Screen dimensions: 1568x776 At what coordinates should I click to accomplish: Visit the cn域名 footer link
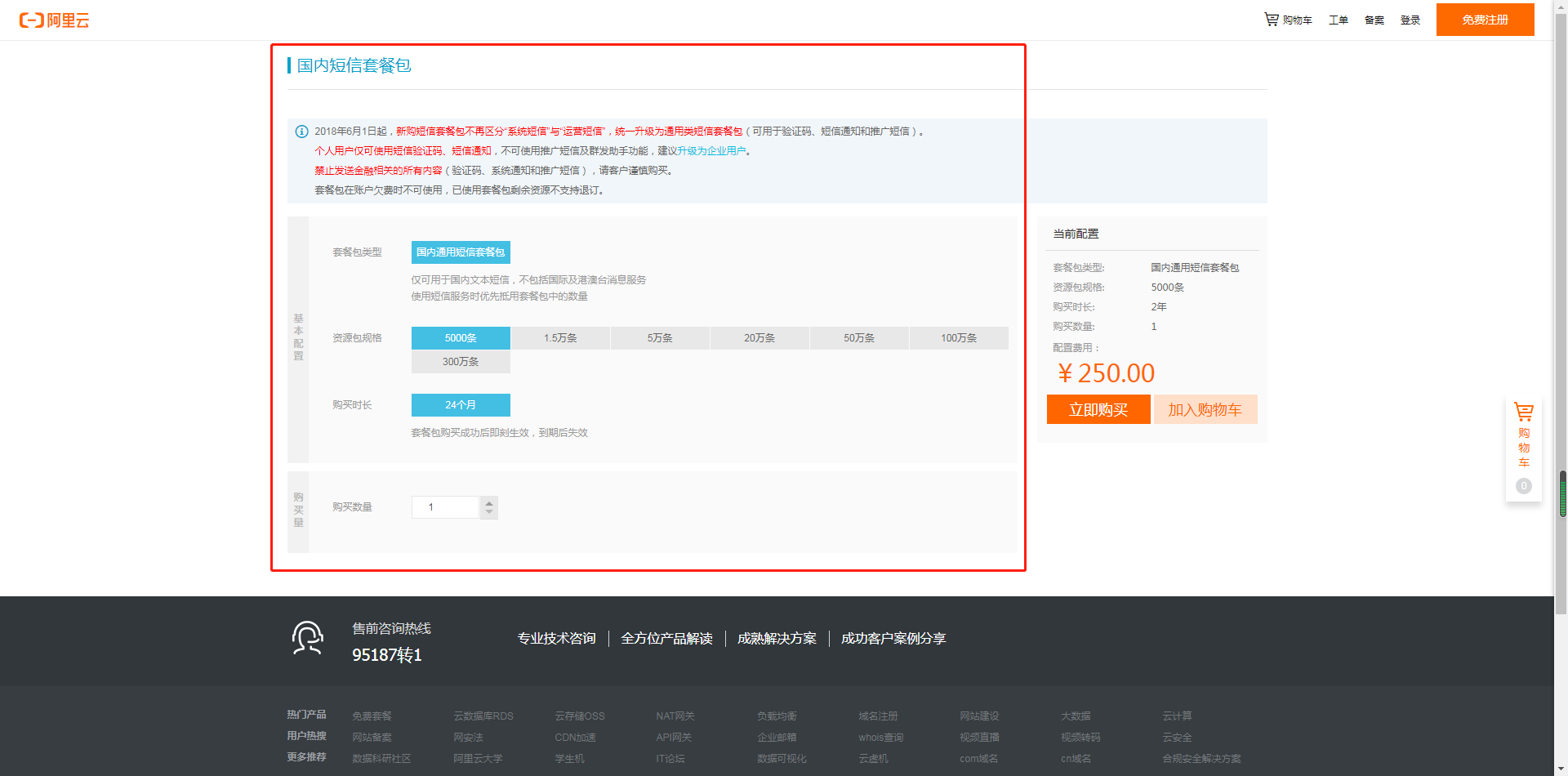tap(1076, 759)
